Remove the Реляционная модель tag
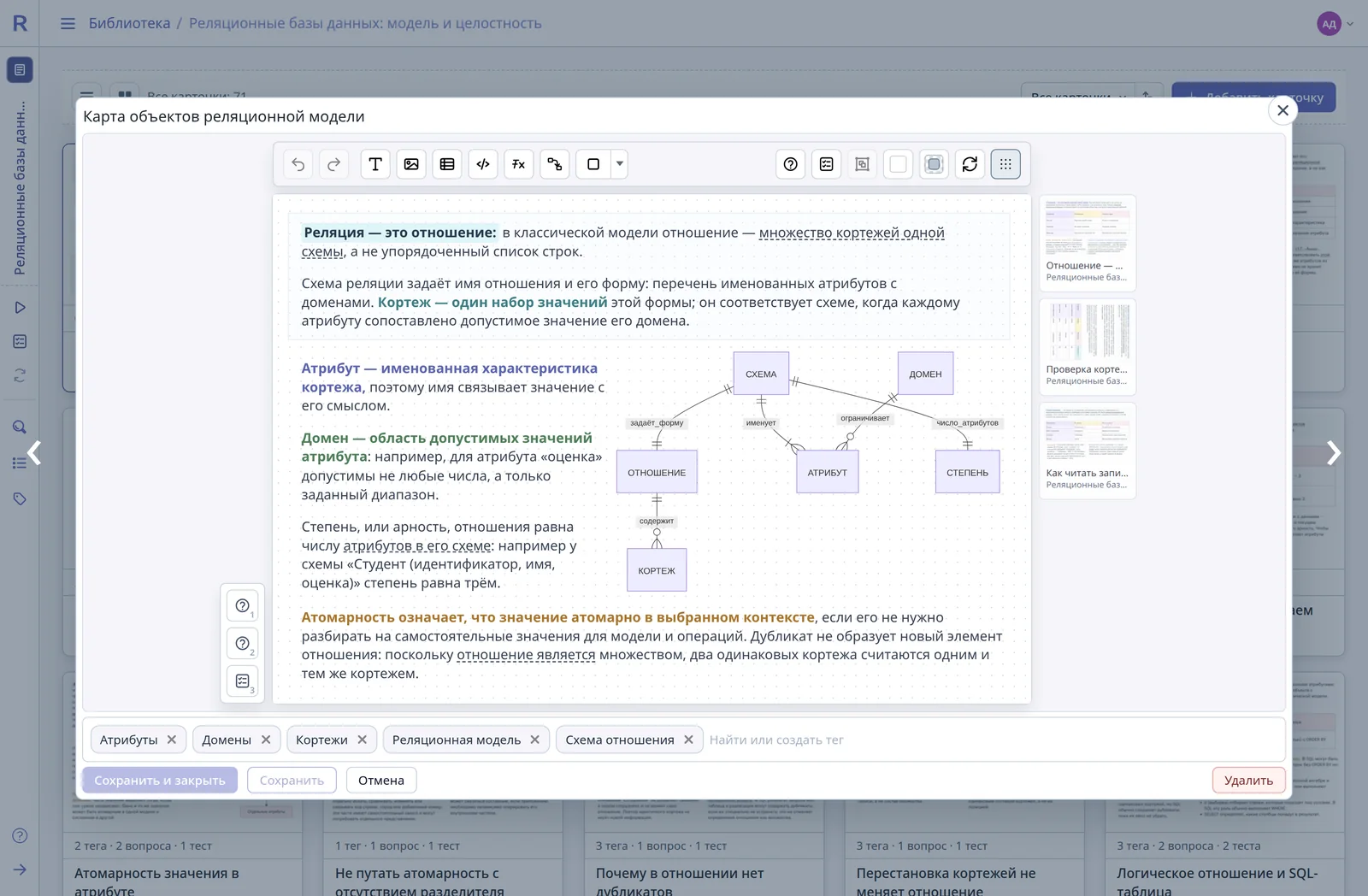The height and width of the screenshot is (896, 1368). (535, 740)
